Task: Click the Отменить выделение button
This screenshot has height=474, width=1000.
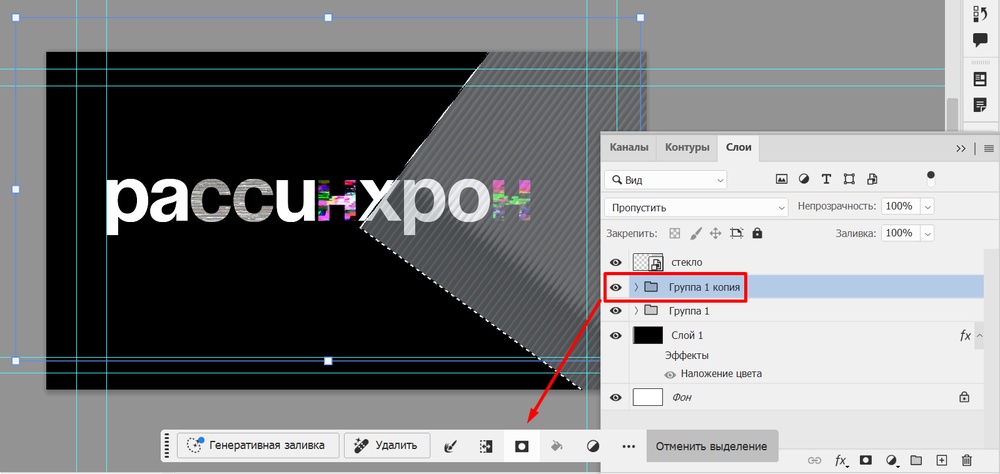Action: click(x=711, y=446)
